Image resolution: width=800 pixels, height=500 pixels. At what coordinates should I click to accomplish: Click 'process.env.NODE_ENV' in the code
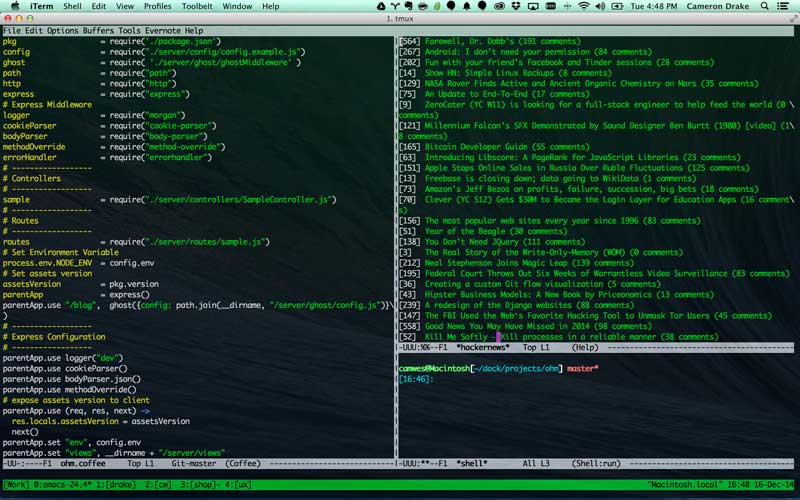47,263
